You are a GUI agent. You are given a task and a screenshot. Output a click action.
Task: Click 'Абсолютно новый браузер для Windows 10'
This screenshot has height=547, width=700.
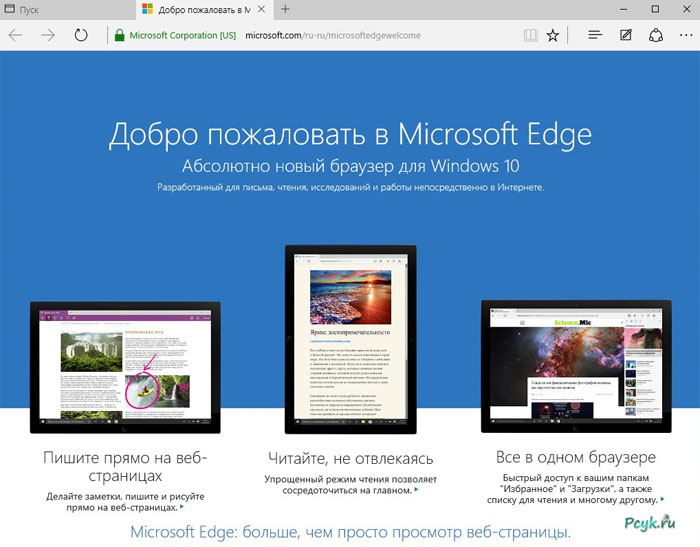tap(350, 166)
